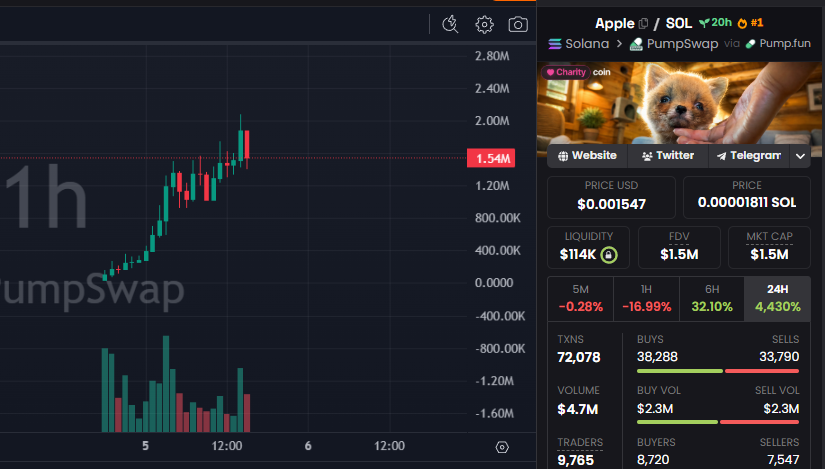825x469 pixels.
Task: Click the quick search replay icon above the chart
Action: [450, 24]
